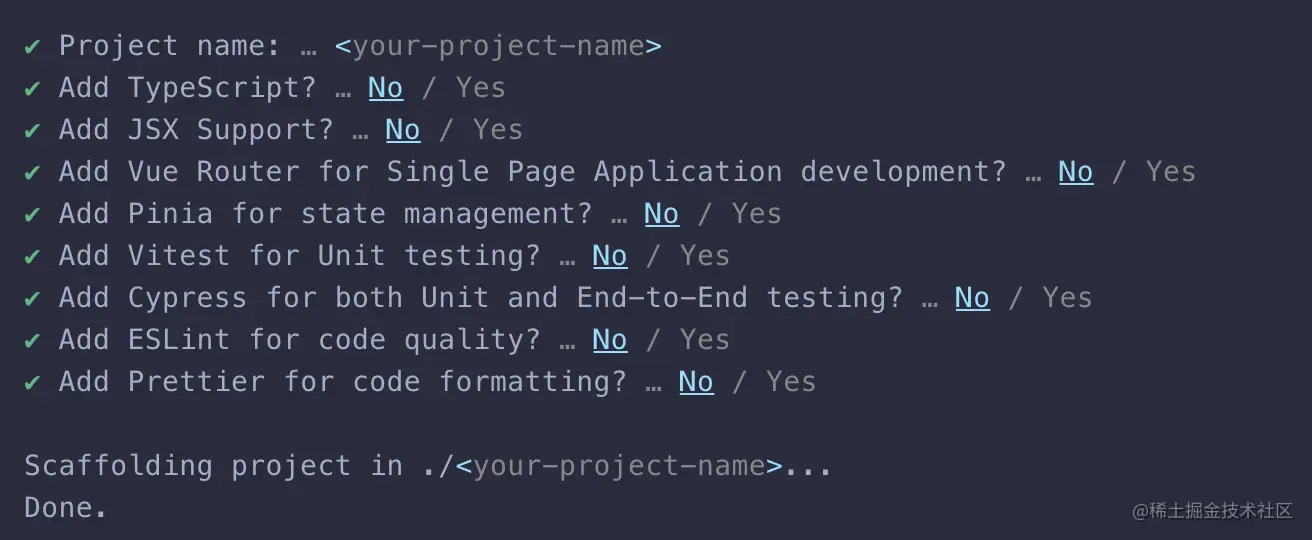The image size is (1312, 540).
Task: Choose Yes for Vitest unit testing
Action: (x=705, y=256)
